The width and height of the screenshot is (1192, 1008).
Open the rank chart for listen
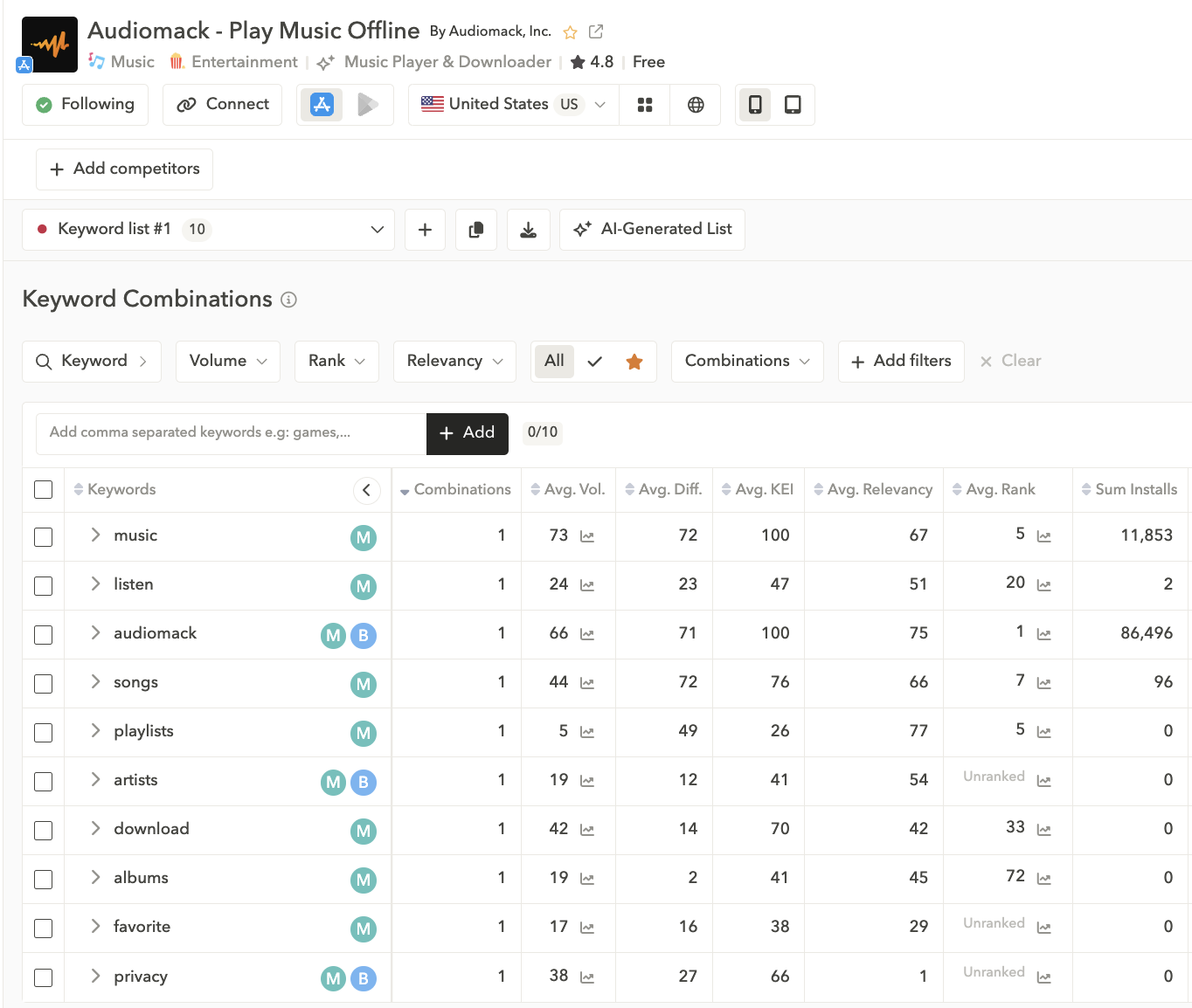1043,585
